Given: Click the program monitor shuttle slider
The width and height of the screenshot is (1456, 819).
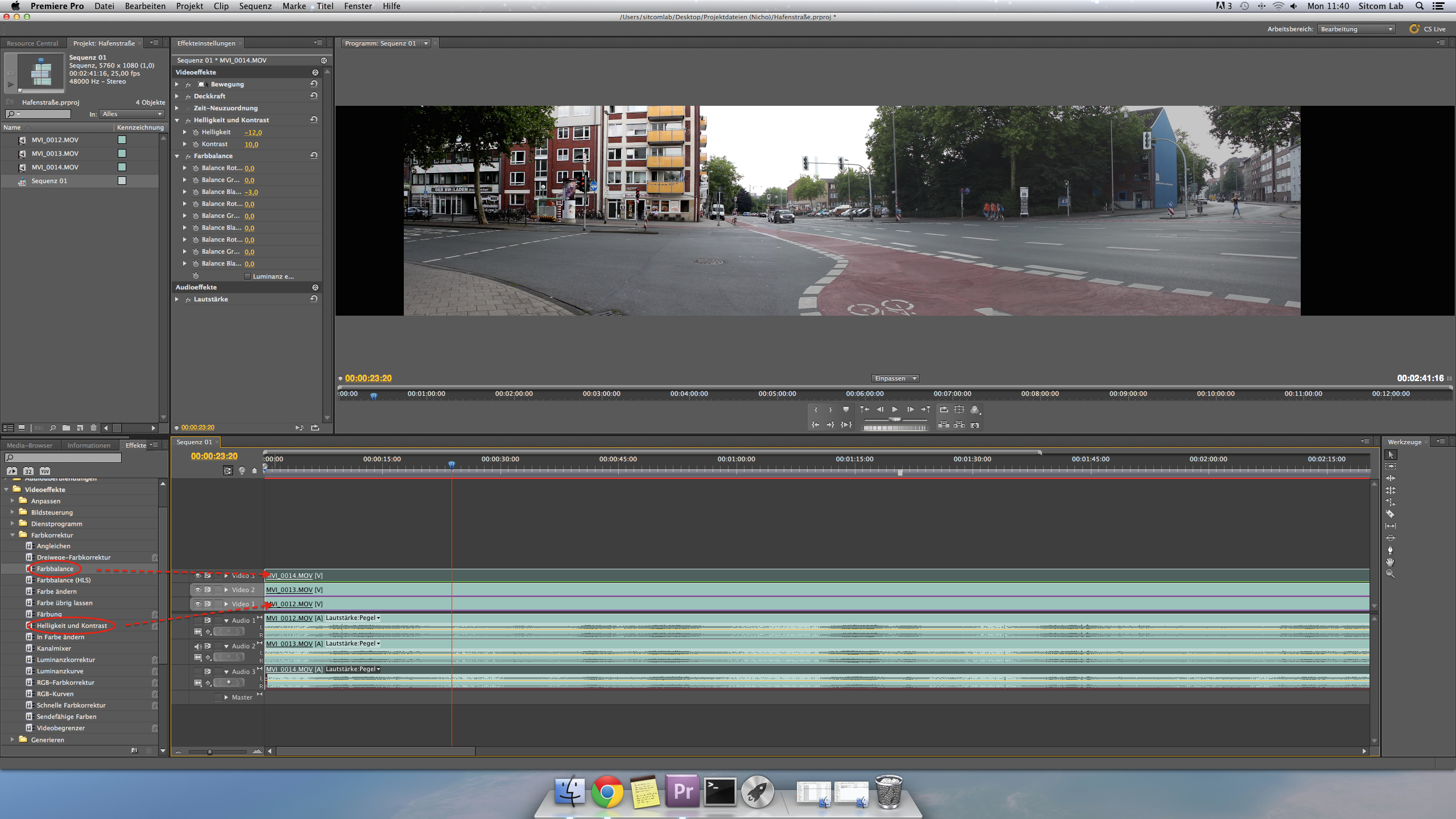Looking at the screenshot, I should [895, 419].
